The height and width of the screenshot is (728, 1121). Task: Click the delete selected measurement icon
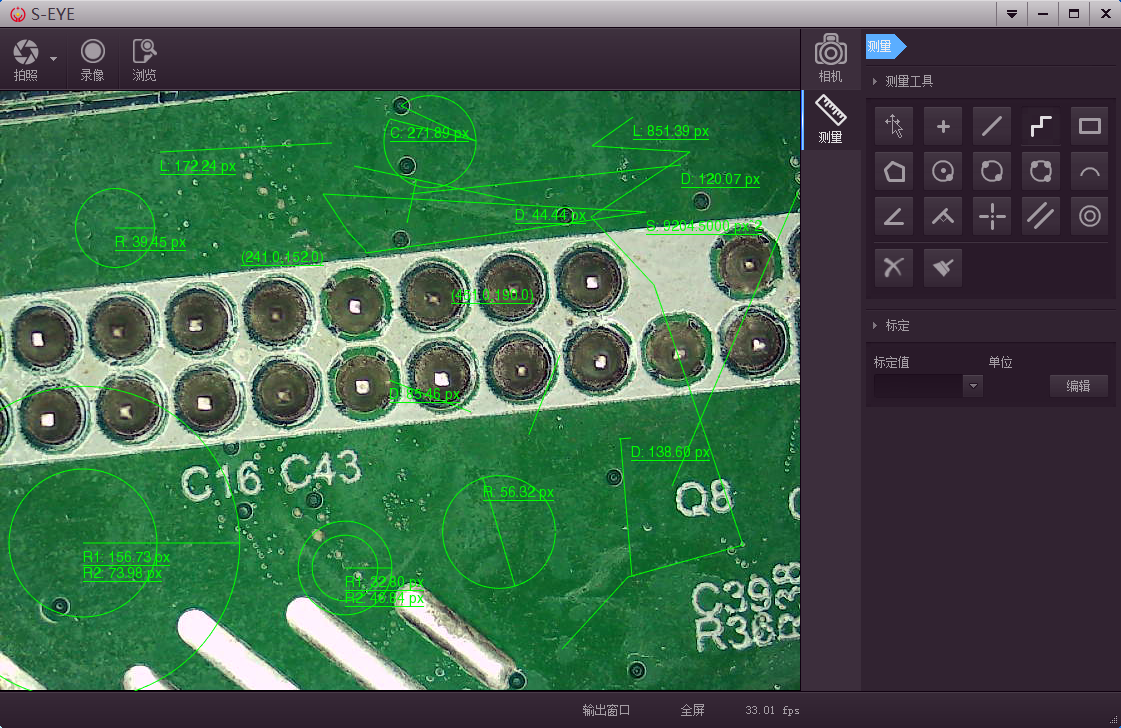(x=894, y=267)
